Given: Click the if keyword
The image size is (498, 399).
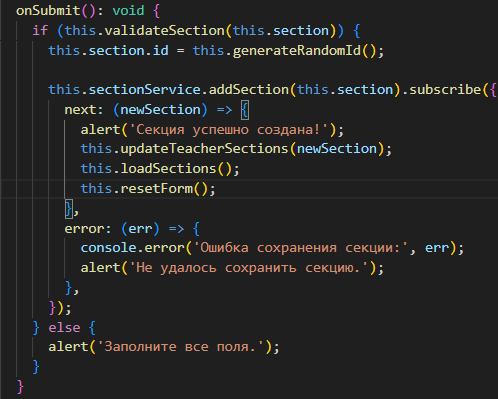Looking at the screenshot, I should [40, 31].
